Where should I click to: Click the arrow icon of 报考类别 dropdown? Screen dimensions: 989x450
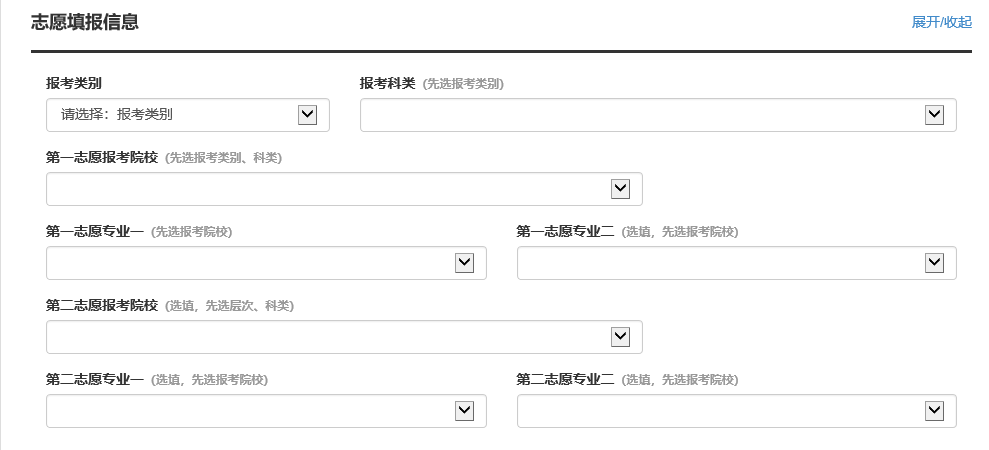[308, 115]
